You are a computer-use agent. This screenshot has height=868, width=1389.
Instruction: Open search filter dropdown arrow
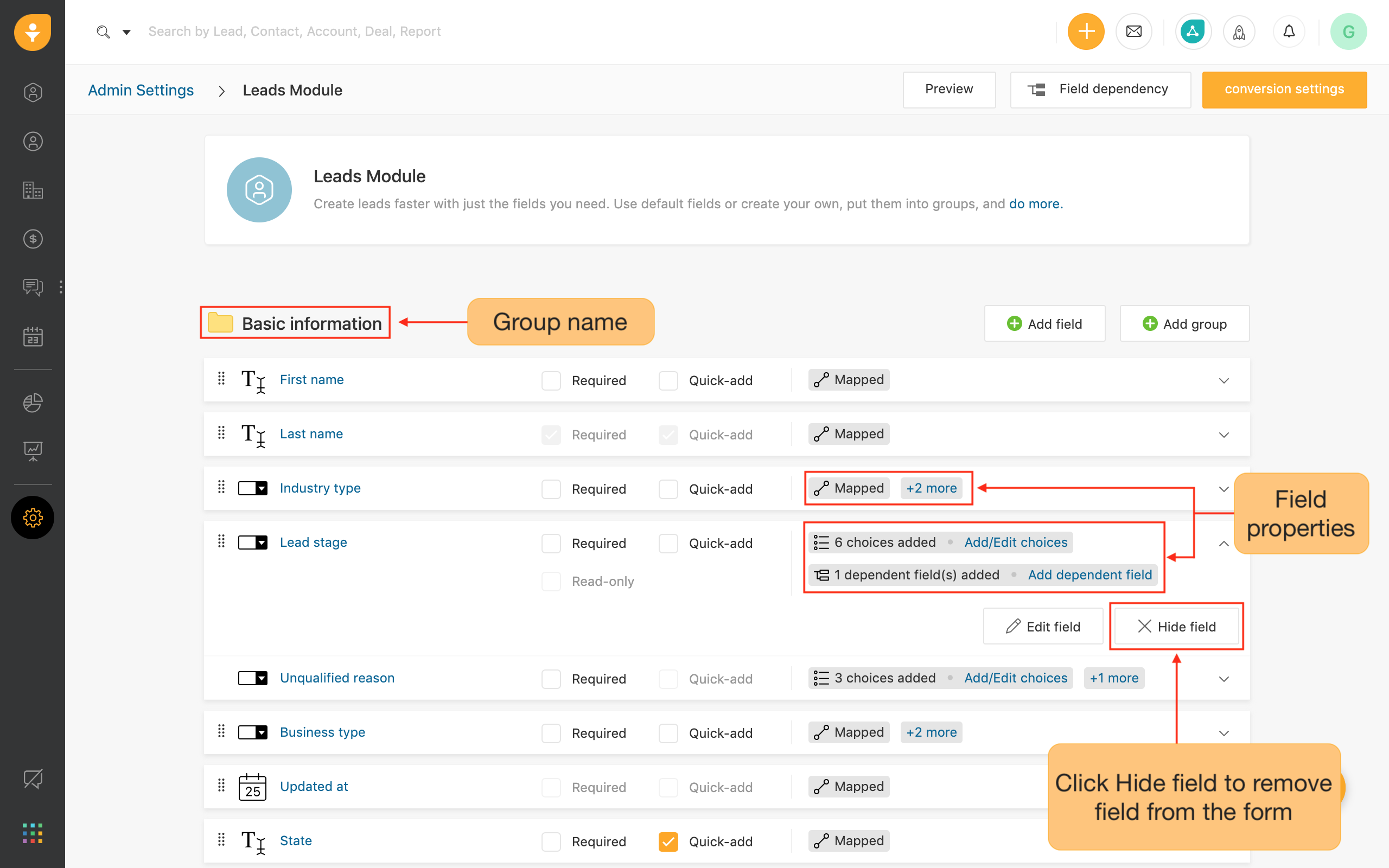[127, 32]
